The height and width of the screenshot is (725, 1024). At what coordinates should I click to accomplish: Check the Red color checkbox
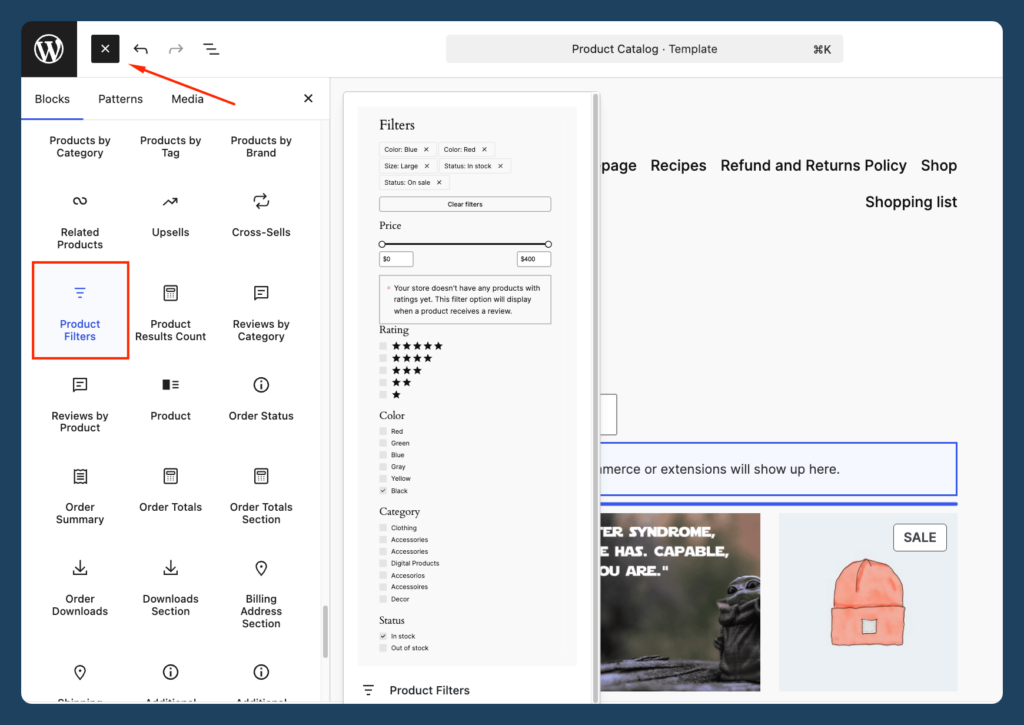383,431
